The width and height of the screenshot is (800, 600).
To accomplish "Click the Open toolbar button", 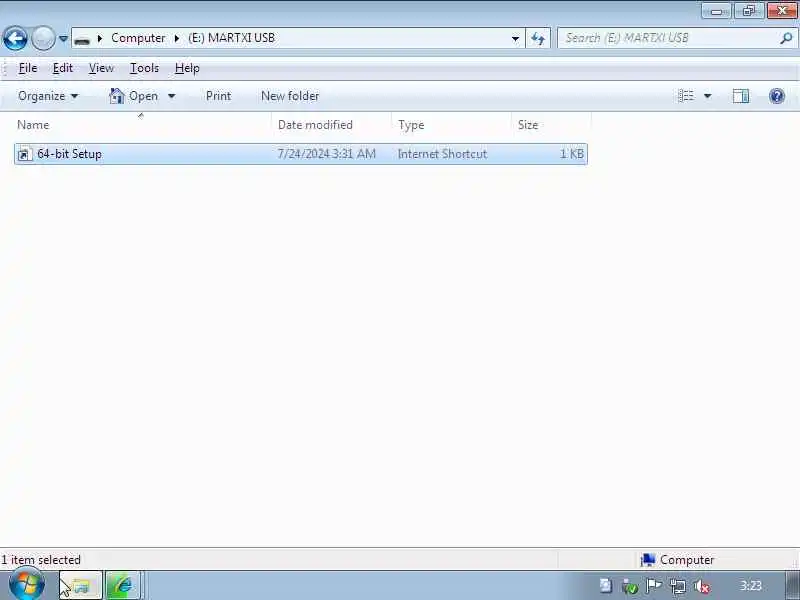I will coord(134,96).
